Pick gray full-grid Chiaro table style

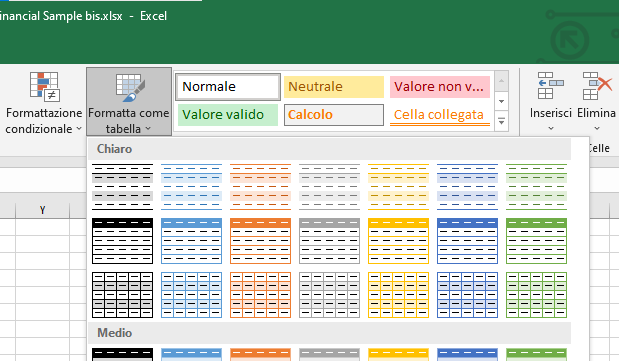pos(329,295)
